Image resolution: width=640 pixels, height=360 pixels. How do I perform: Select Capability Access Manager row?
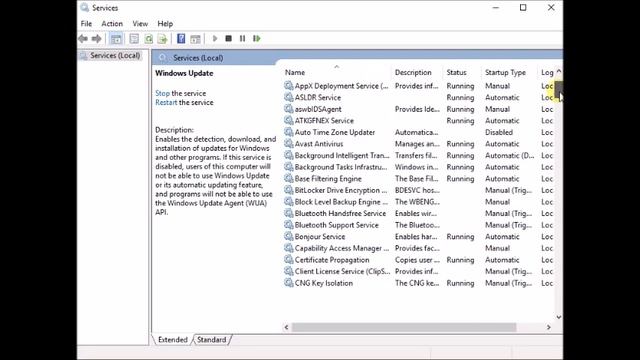pos(418,248)
